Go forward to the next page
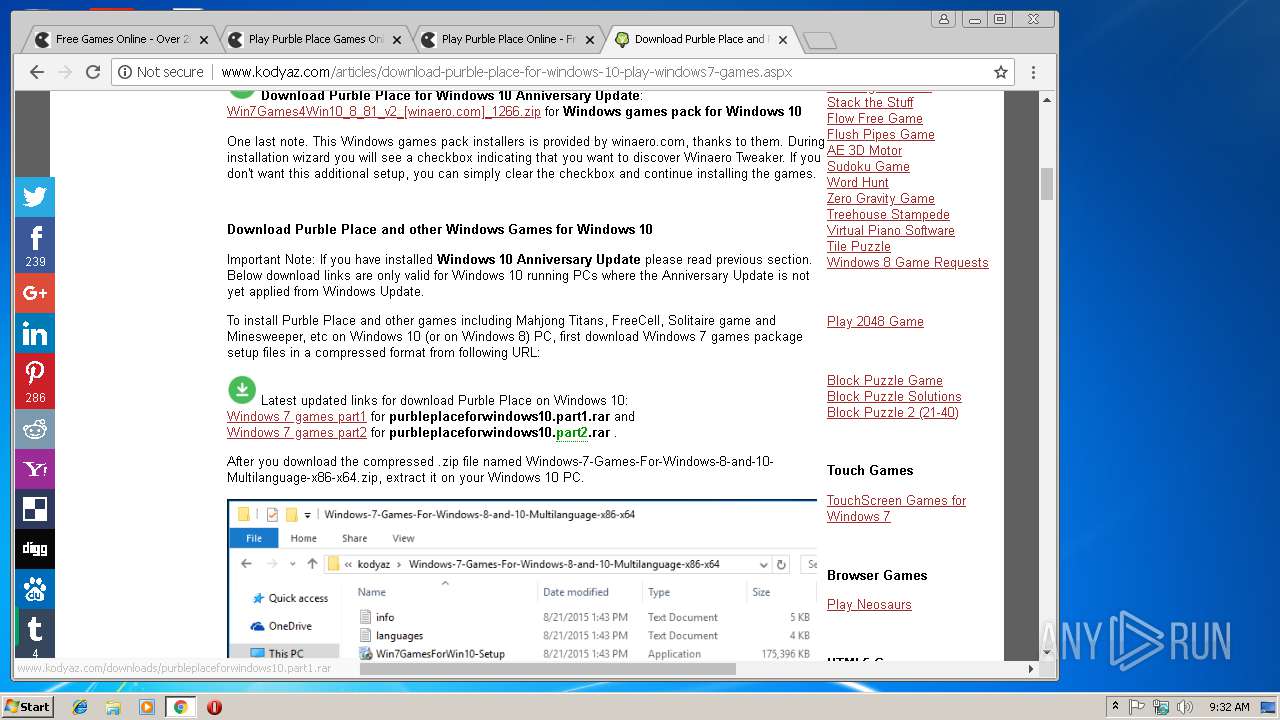 [65, 72]
